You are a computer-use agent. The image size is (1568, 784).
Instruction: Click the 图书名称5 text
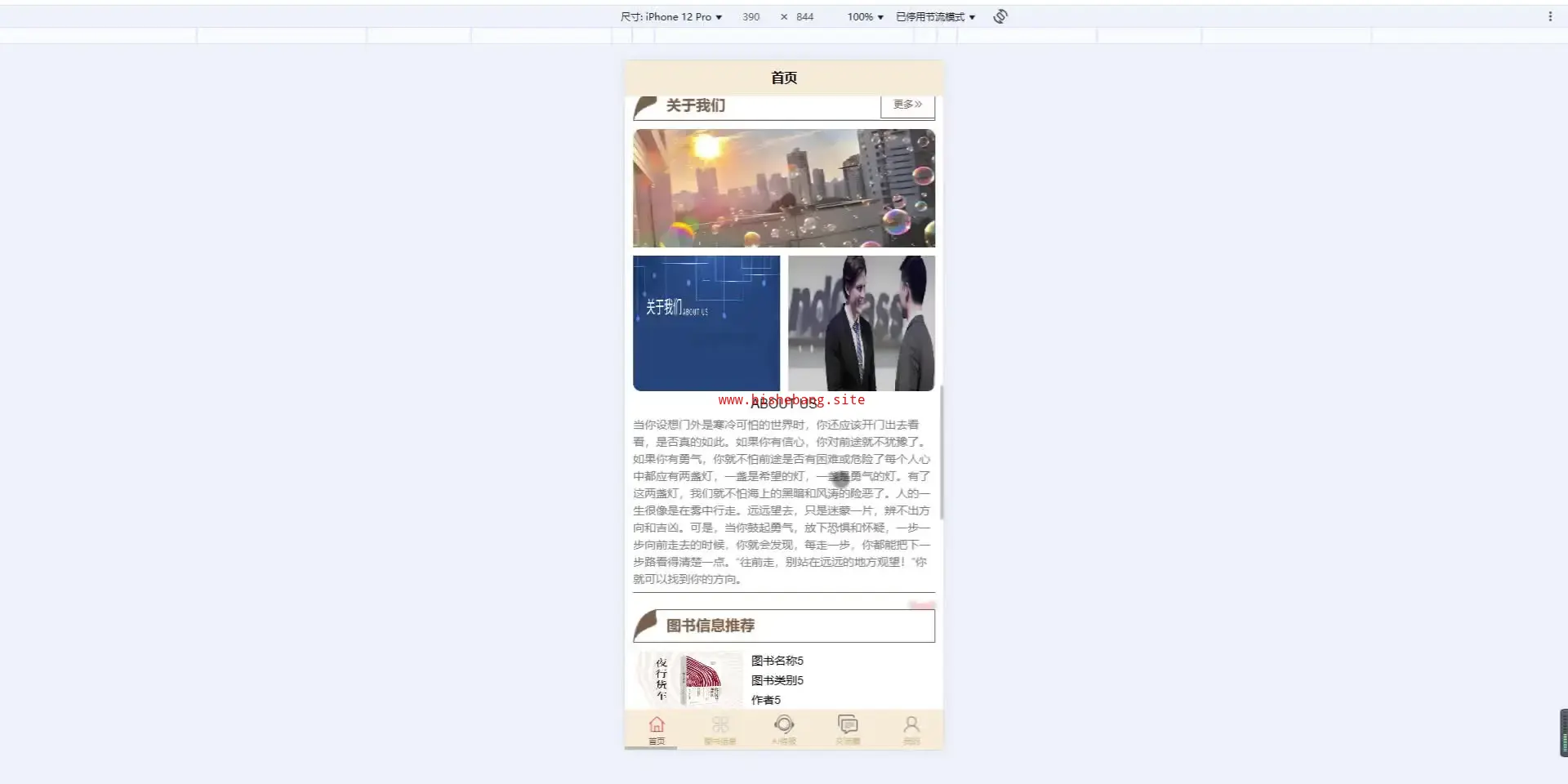777,661
